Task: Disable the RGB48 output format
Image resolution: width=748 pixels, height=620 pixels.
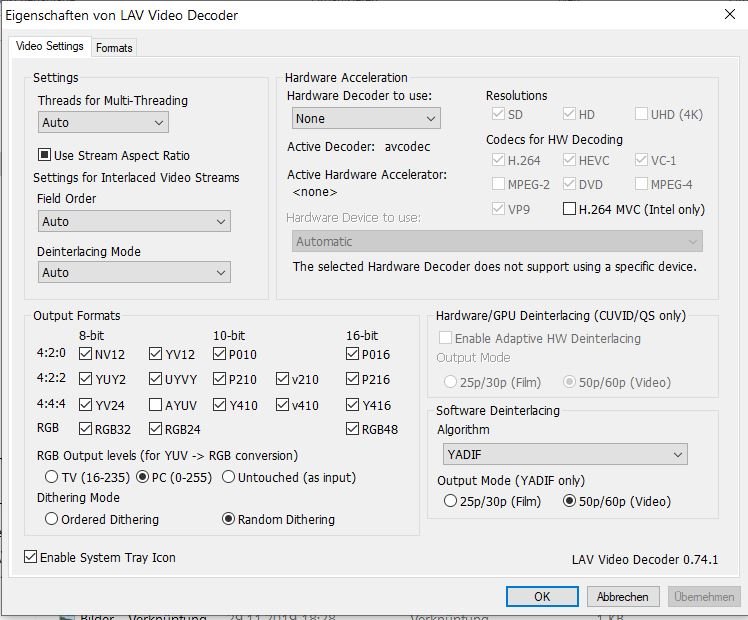Action: [x=352, y=429]
